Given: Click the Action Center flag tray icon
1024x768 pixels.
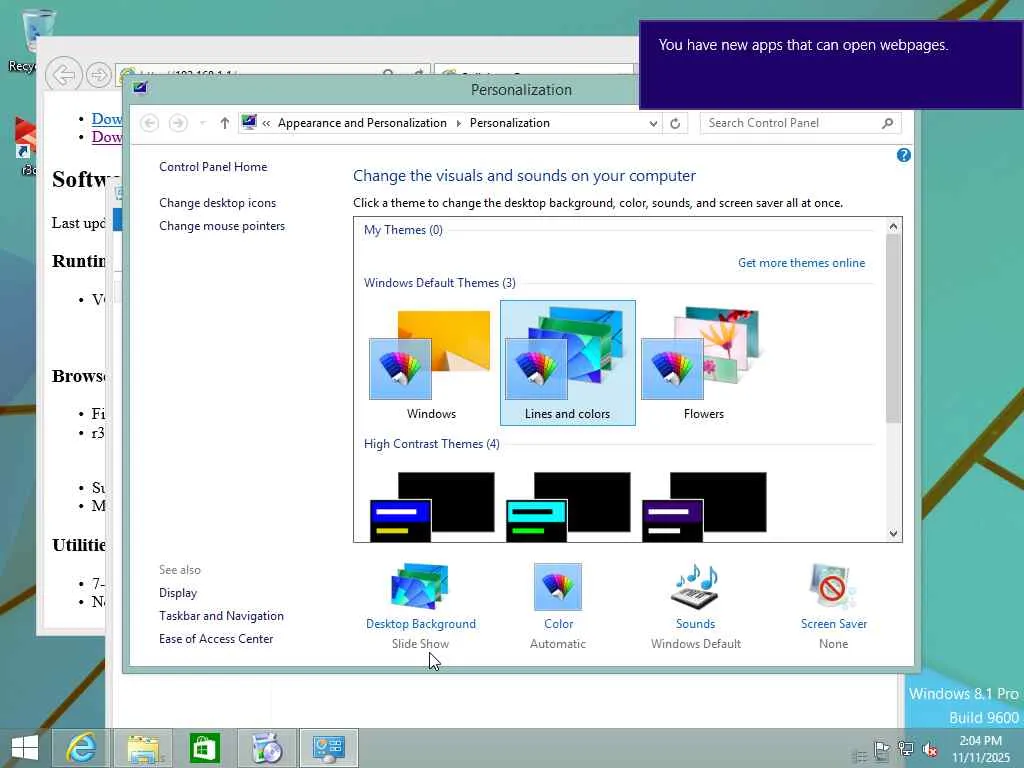Looking at the screenshot, I should [882, 749].
